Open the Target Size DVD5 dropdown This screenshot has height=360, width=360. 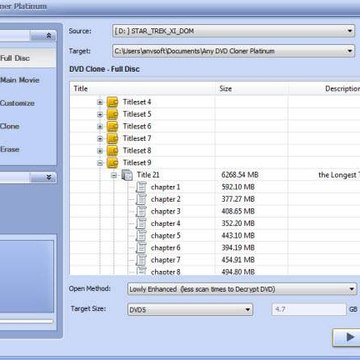[247, 310]
